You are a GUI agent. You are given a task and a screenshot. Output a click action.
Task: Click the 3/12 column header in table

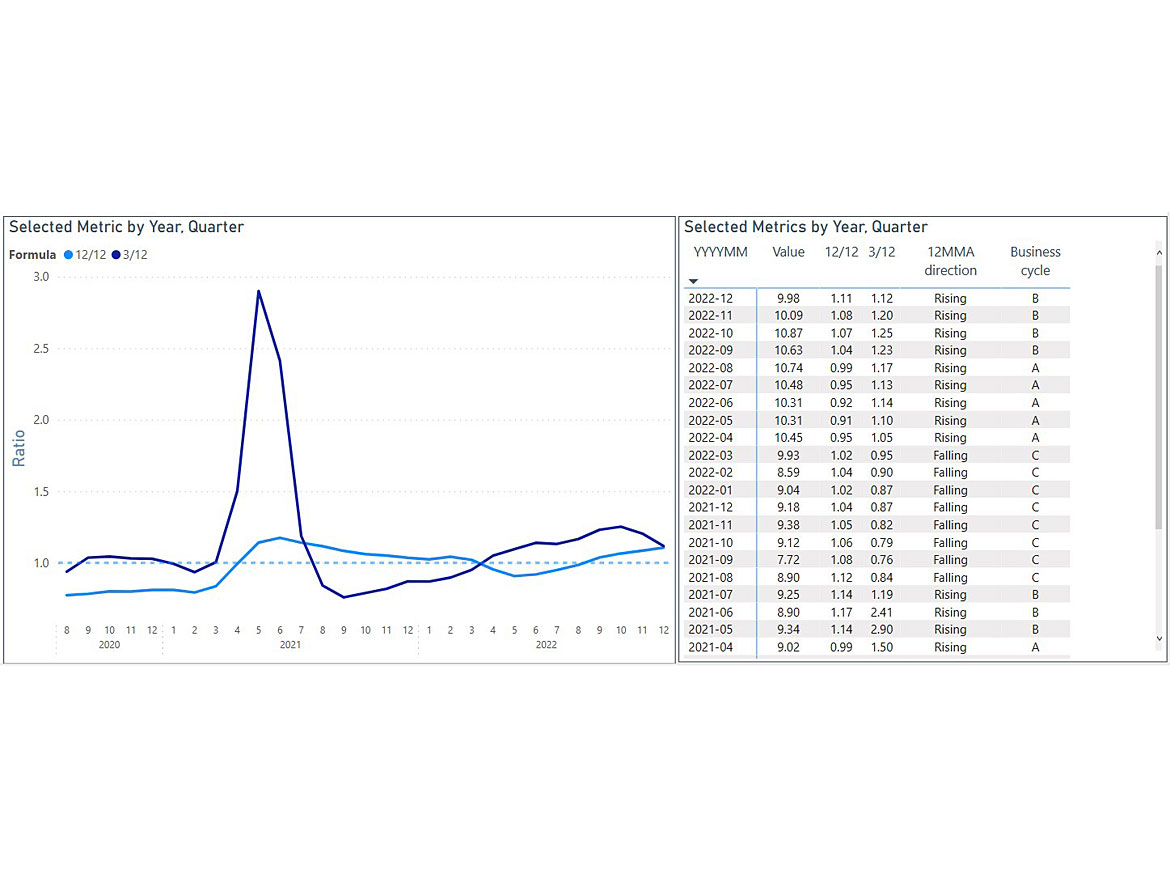882,252
